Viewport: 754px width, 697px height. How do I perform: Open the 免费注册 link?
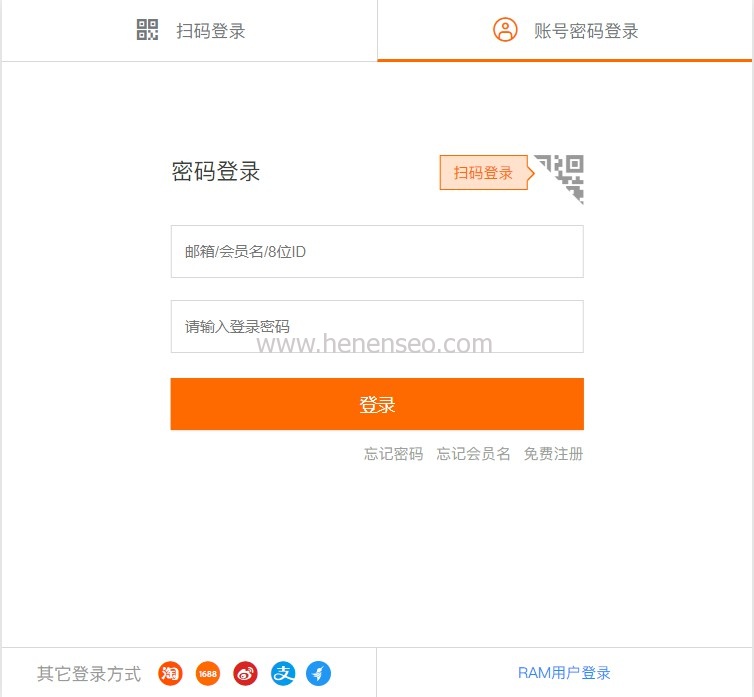click(553, 454)
